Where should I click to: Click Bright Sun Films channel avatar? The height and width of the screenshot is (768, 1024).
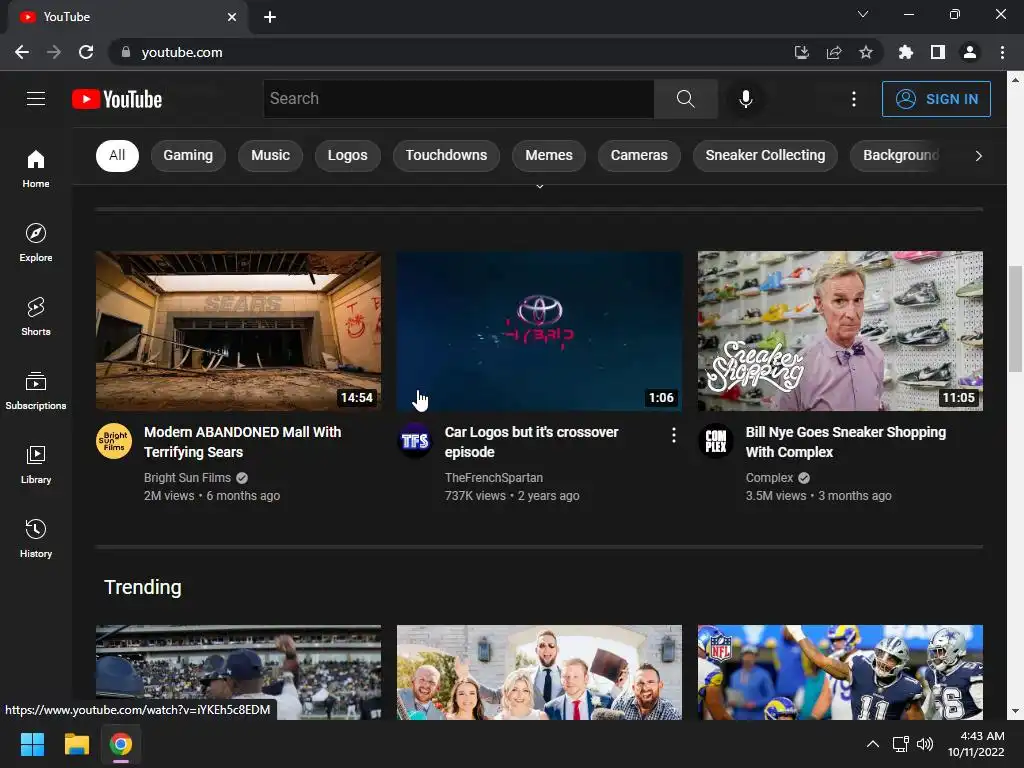114,441
